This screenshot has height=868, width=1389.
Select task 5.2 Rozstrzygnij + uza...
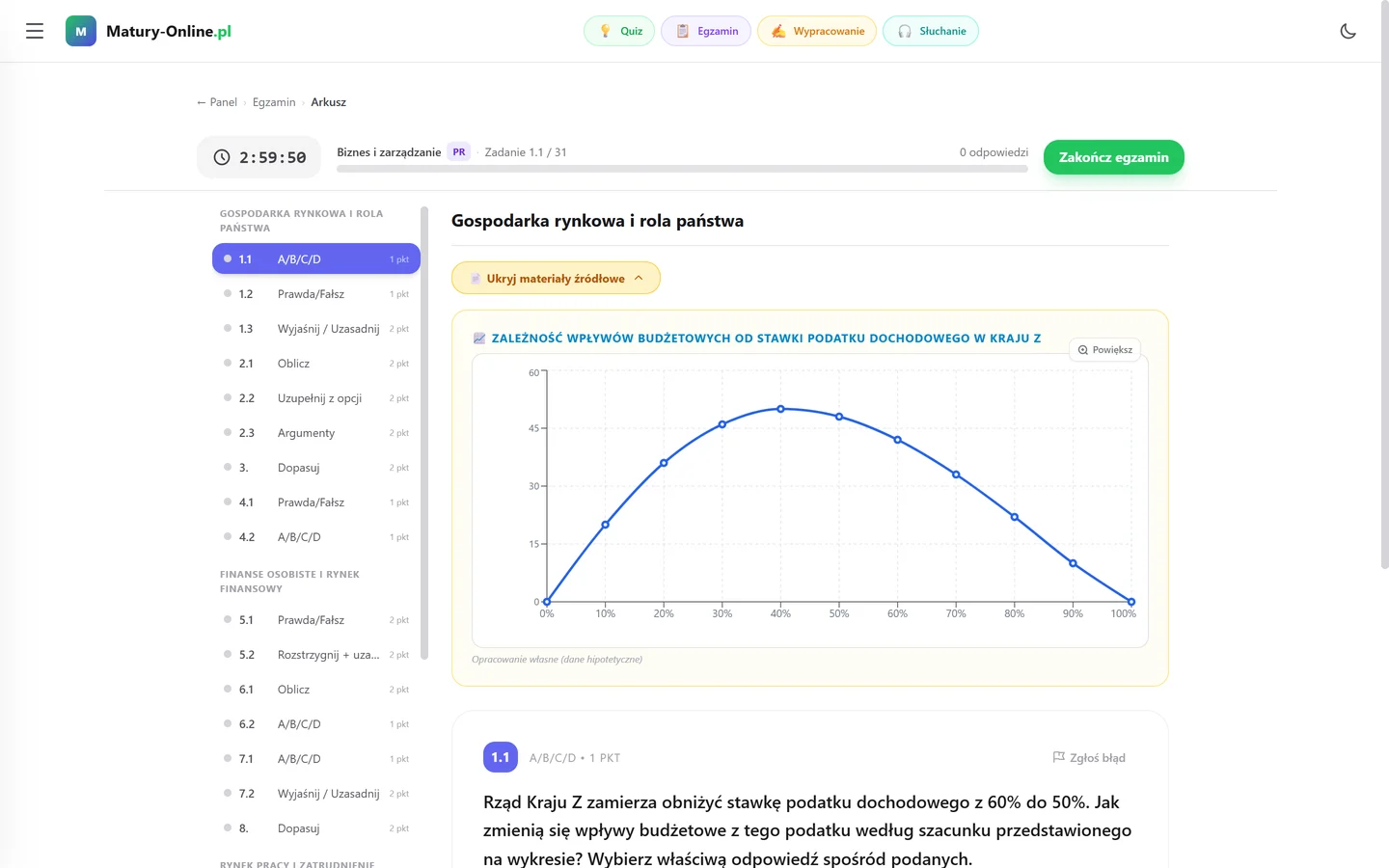316,654
